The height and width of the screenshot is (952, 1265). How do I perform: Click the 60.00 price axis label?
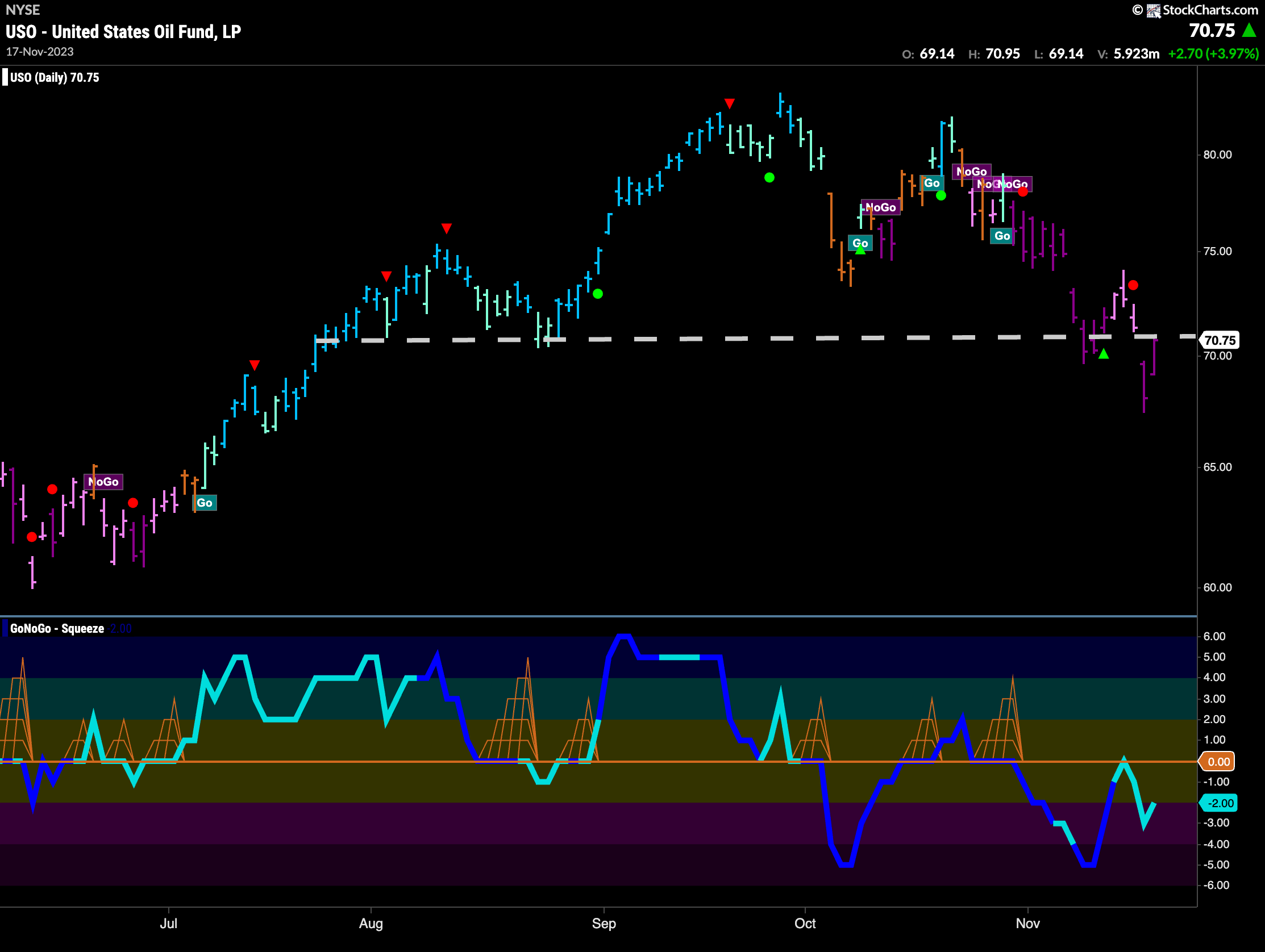1217,588
